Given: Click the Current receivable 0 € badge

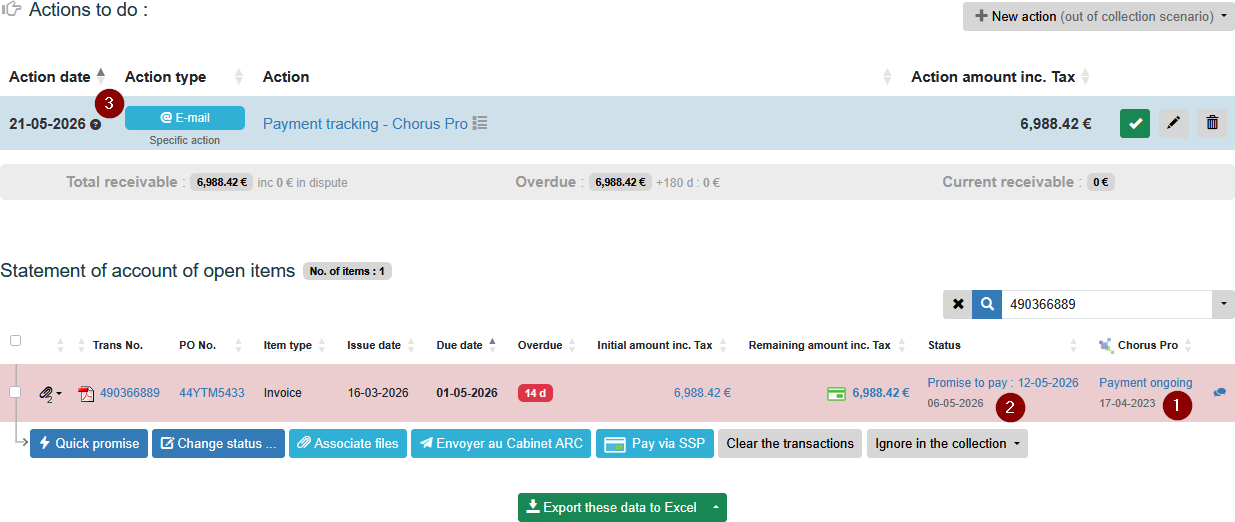Looking at the screenshot, I should point(1102,182).
